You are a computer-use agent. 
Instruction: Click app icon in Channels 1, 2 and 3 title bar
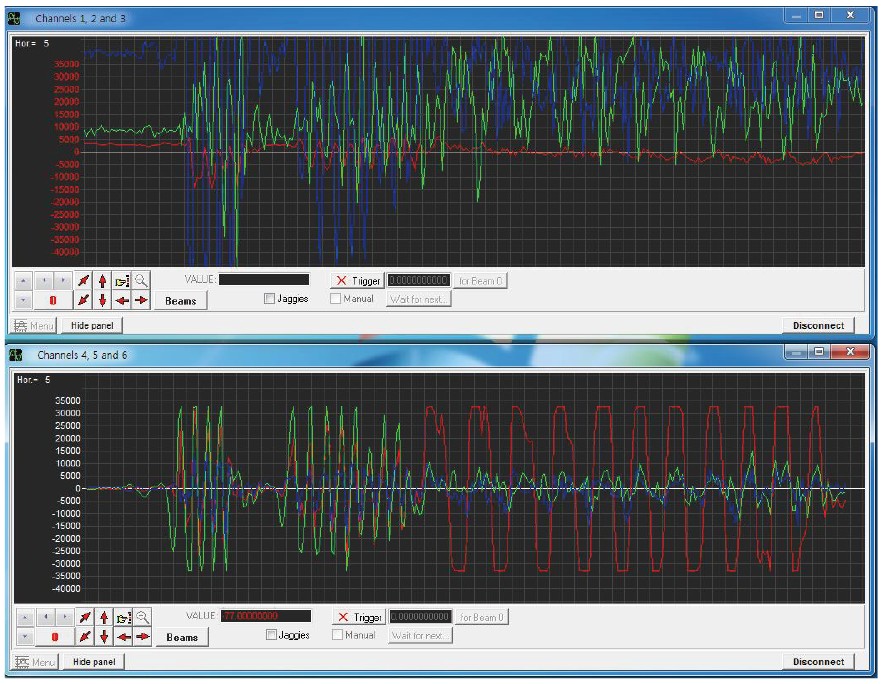[x=14, y=19]
